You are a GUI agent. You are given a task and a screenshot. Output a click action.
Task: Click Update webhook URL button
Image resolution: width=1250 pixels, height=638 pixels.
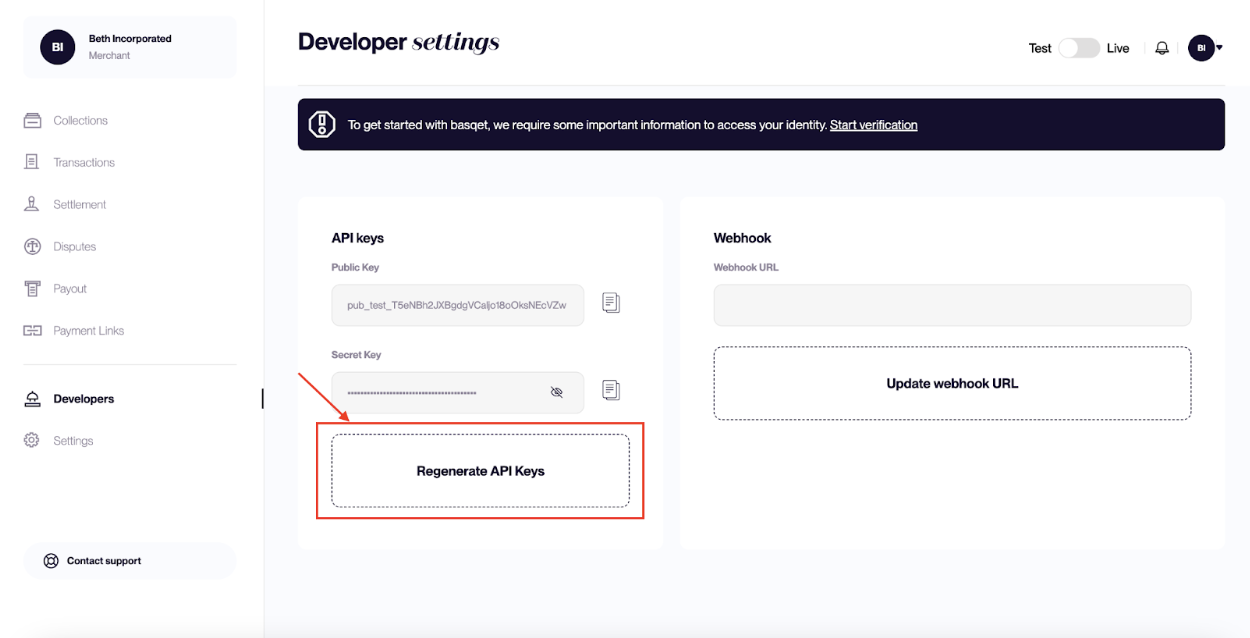click(952, 383)
